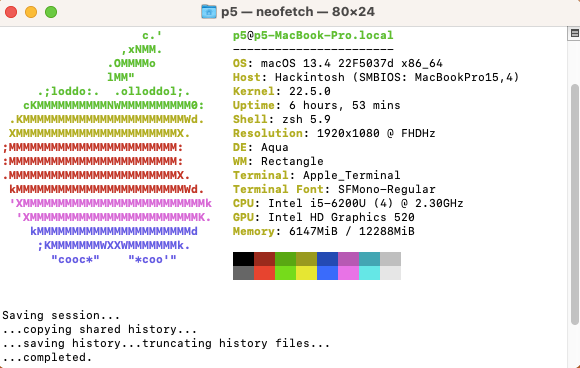Click the 'Resolution: 1920x1080 @ FHDHz' line
The width and height of the screenshot is (580, 368).
(334, 133)
